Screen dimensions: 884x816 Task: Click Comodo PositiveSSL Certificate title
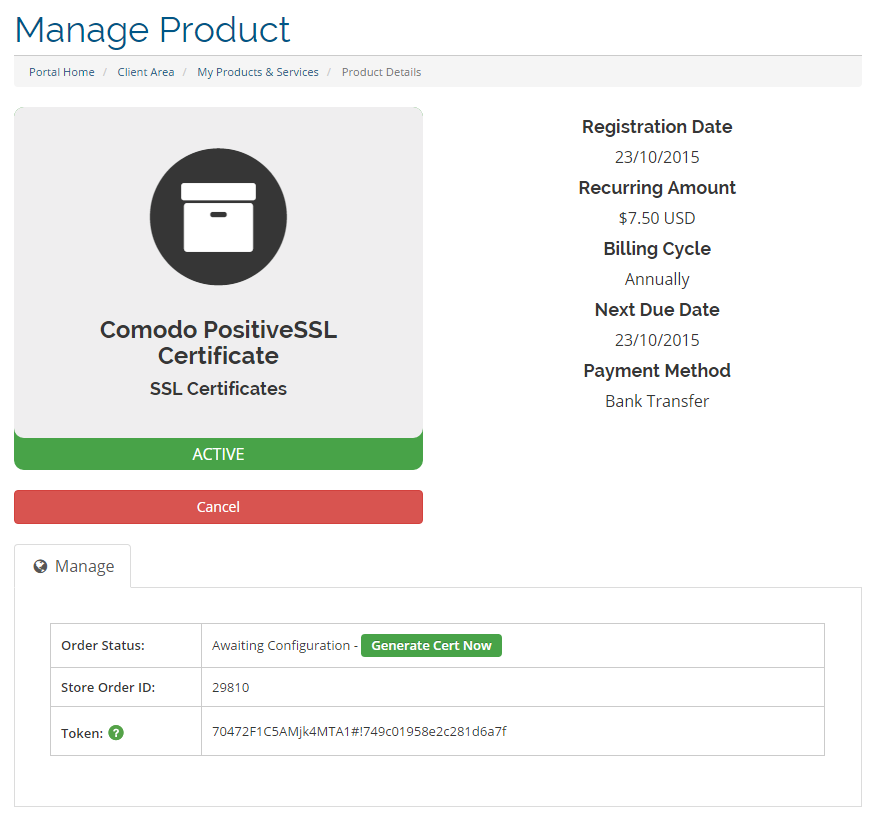coord(218,342)
